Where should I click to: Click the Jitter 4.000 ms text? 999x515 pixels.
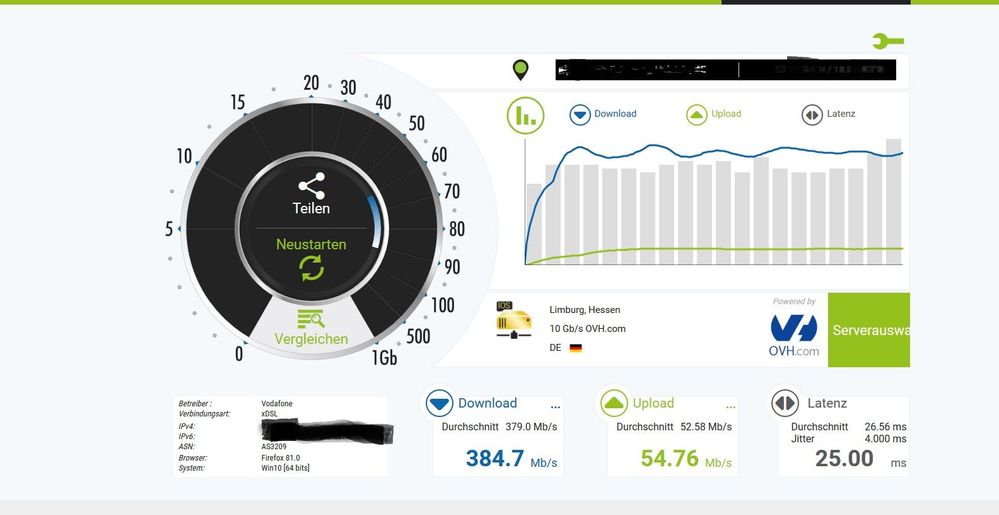[x=849, y=439]
